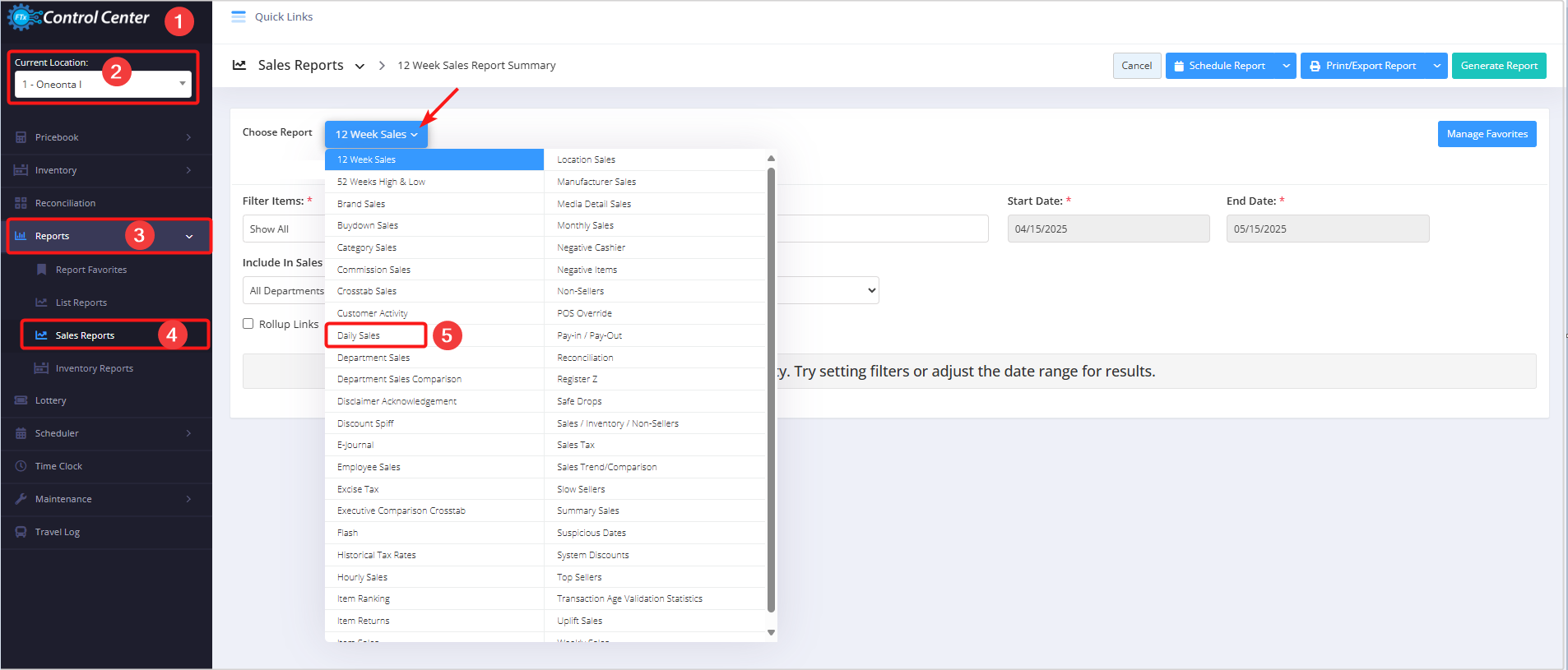The width and height of the screenshot is (1568, 670).
Task: Click the calendar icon on Schedule Report
Action: tap(1179, 66)
